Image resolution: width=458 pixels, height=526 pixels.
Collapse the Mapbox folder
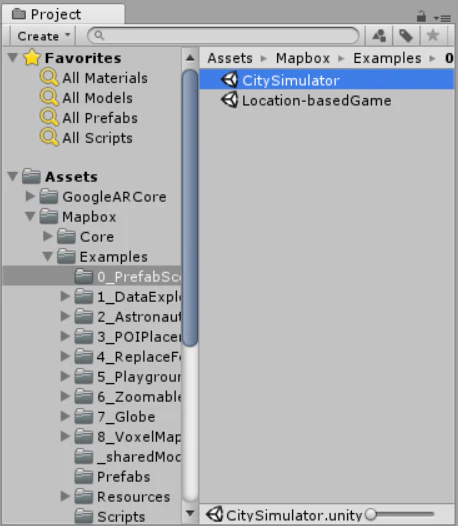30,216
